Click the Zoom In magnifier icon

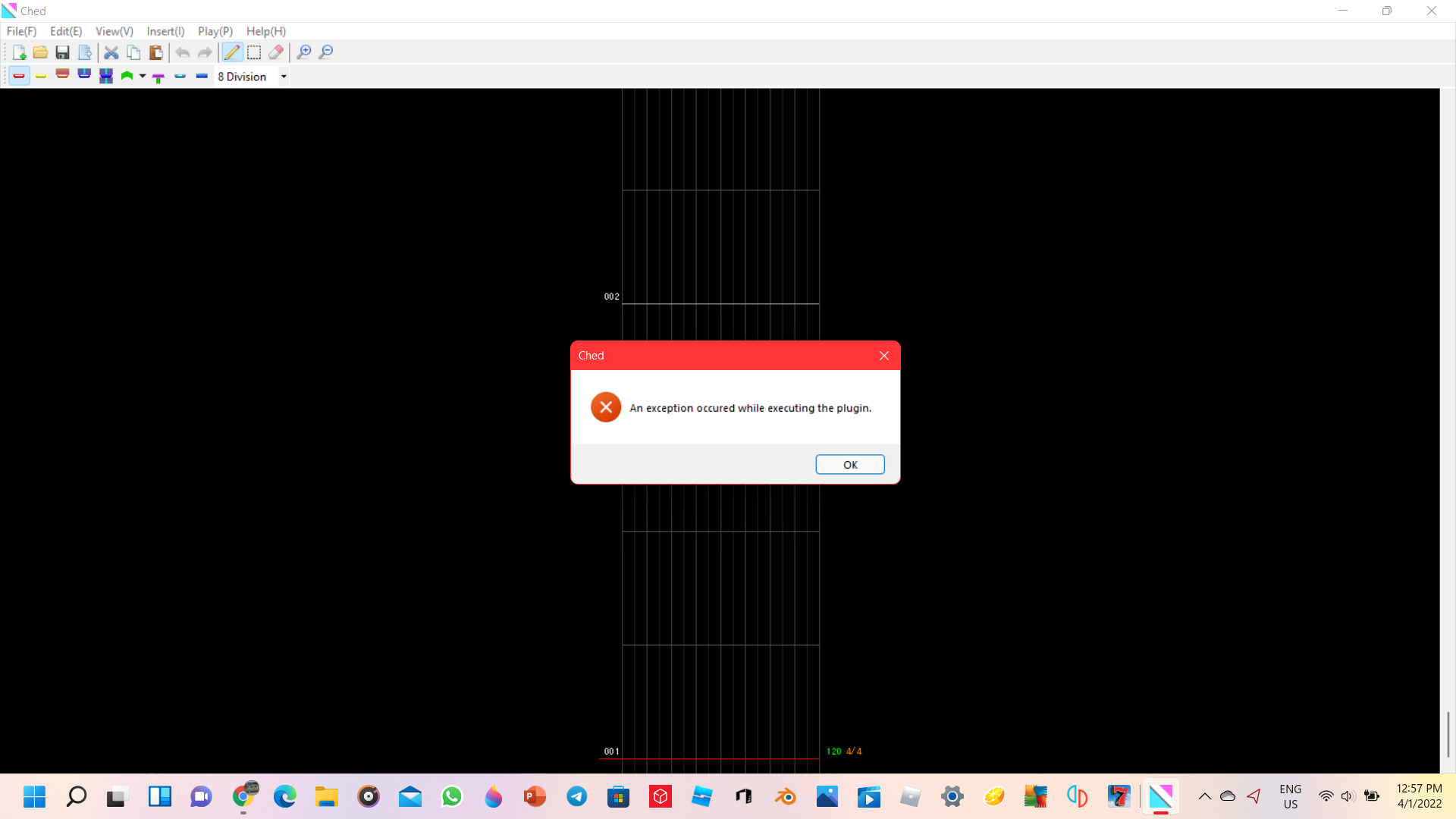(304, 52)
